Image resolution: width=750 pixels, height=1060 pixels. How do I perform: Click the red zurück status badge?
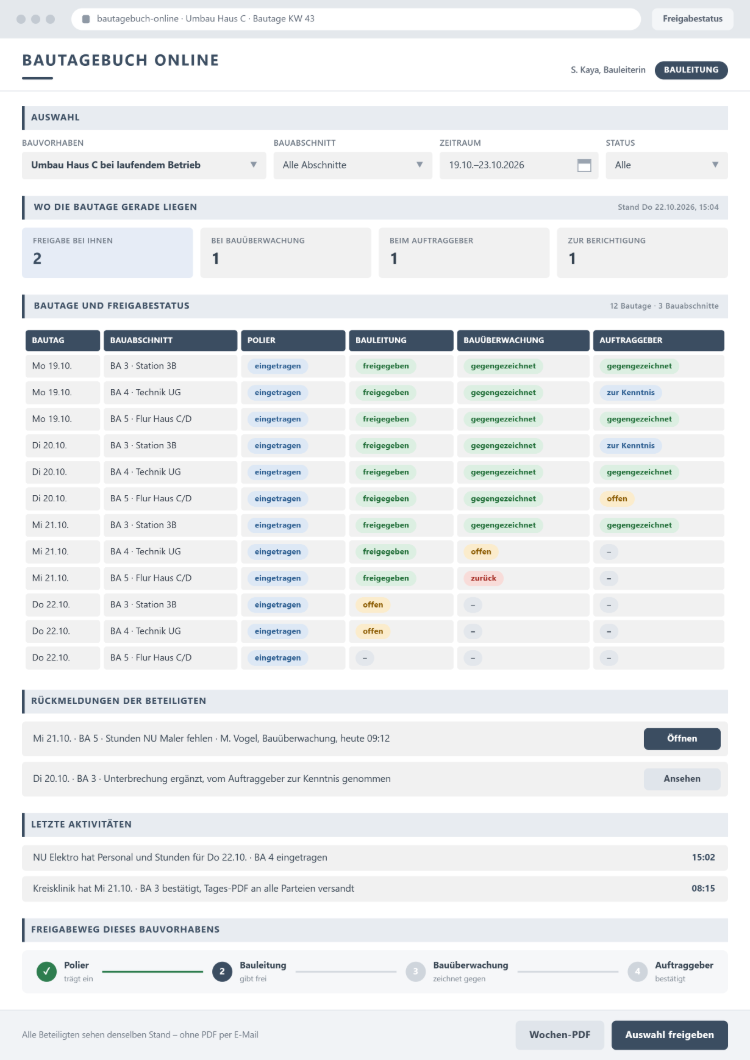(x=484, y=578)
